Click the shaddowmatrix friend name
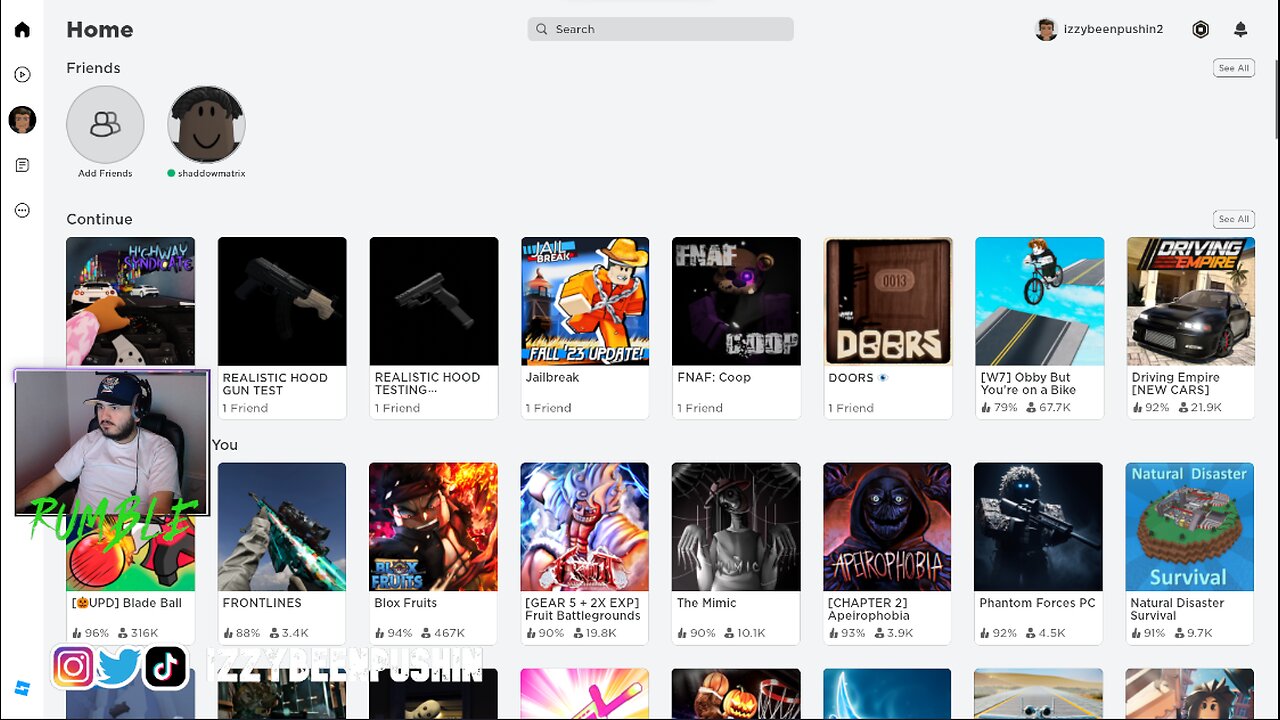Screen dimensions: 1280x720 212,173
